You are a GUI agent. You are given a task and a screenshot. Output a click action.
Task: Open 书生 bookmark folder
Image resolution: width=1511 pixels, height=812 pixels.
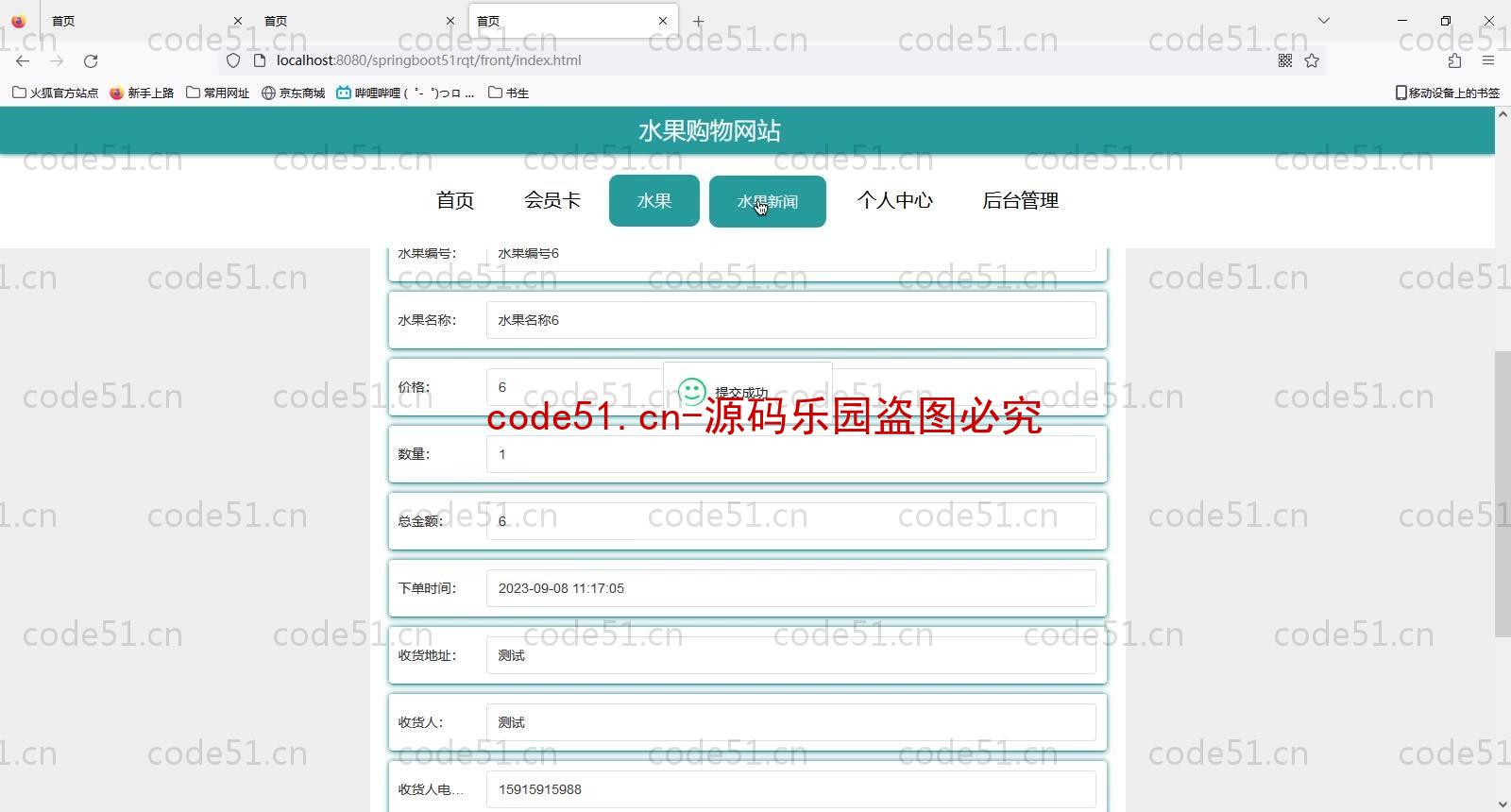pos(509,93)
